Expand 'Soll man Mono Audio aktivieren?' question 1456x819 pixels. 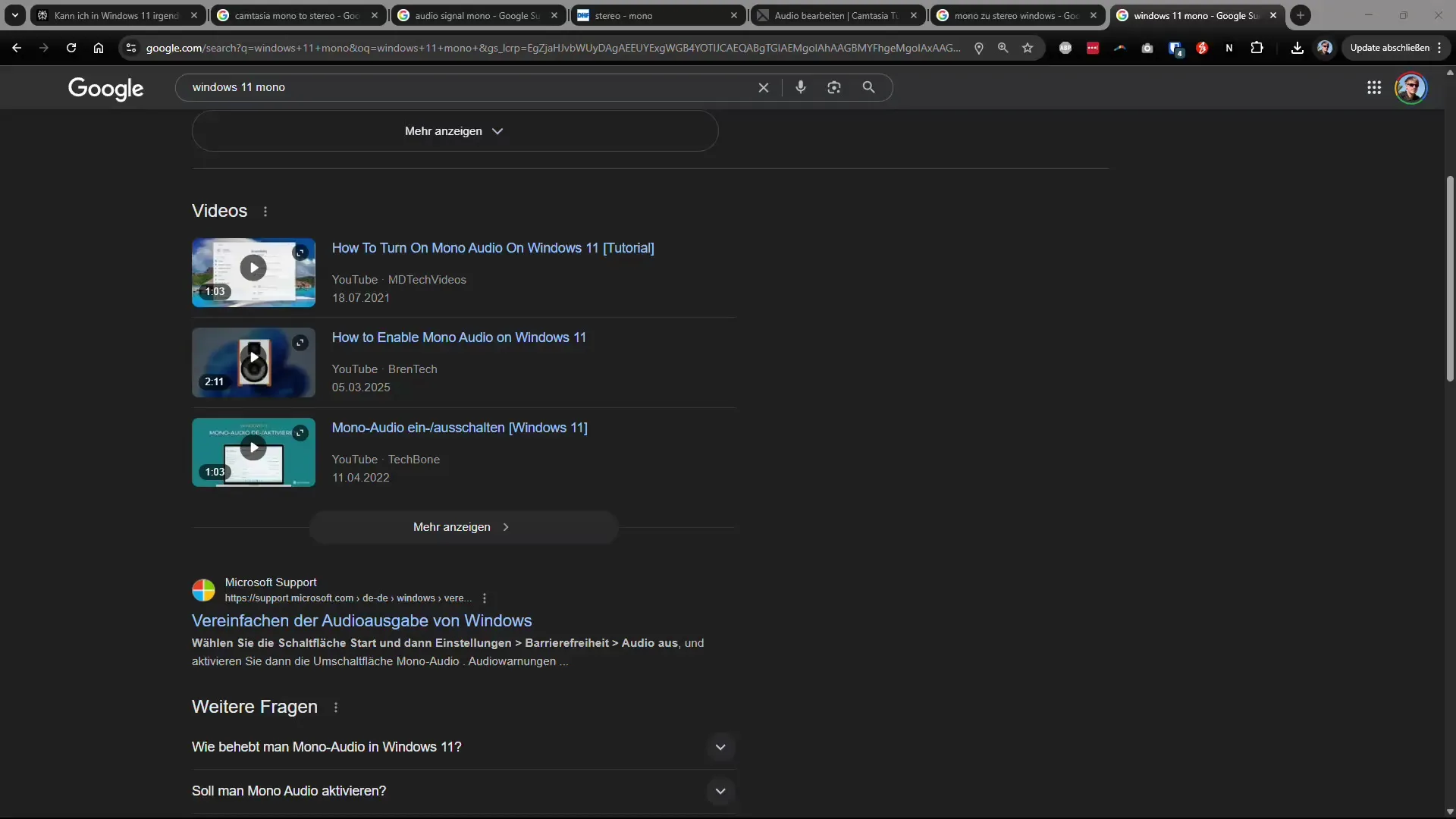point(463,791)
